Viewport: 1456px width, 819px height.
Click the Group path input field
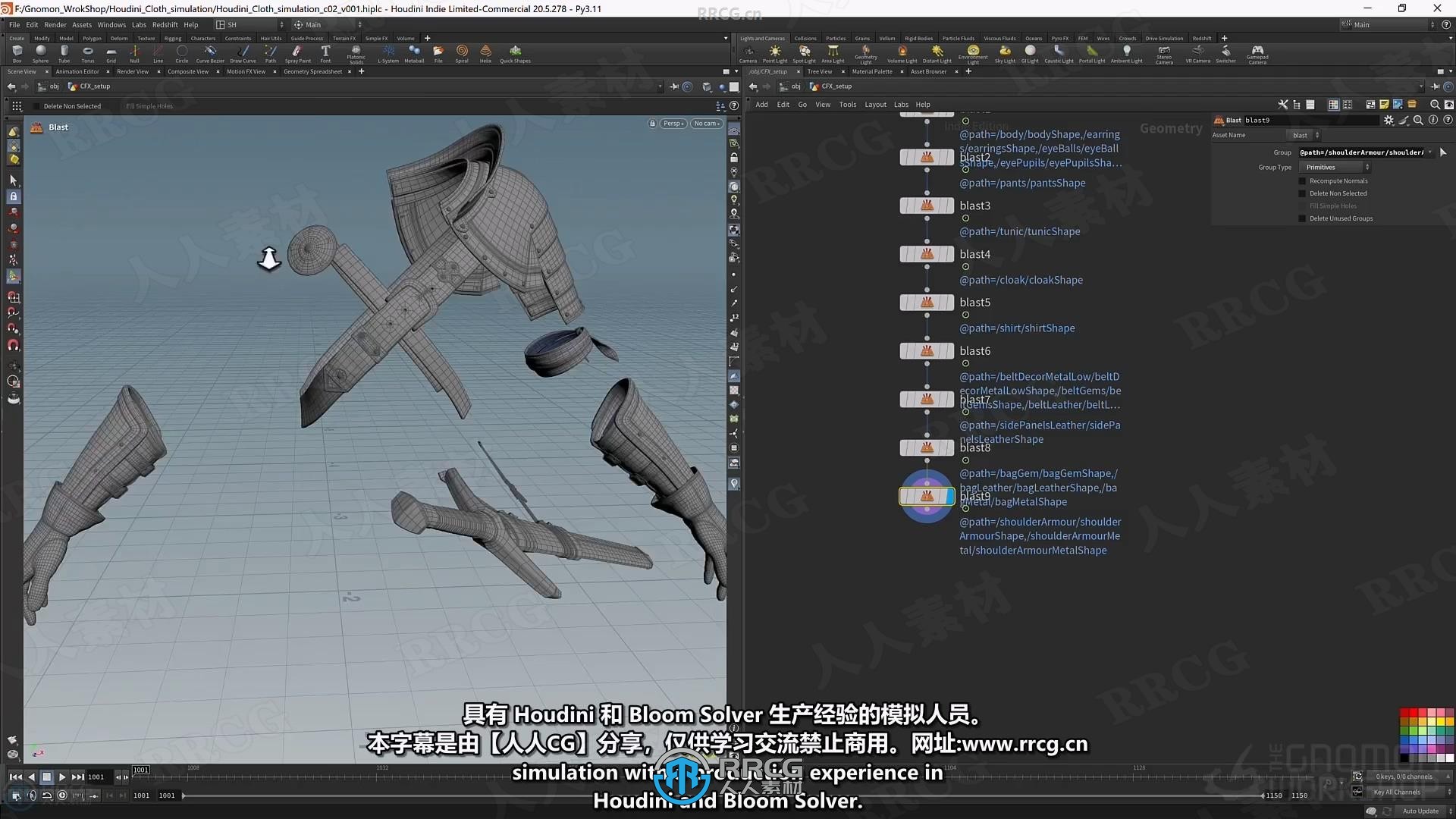[1361, 152]
